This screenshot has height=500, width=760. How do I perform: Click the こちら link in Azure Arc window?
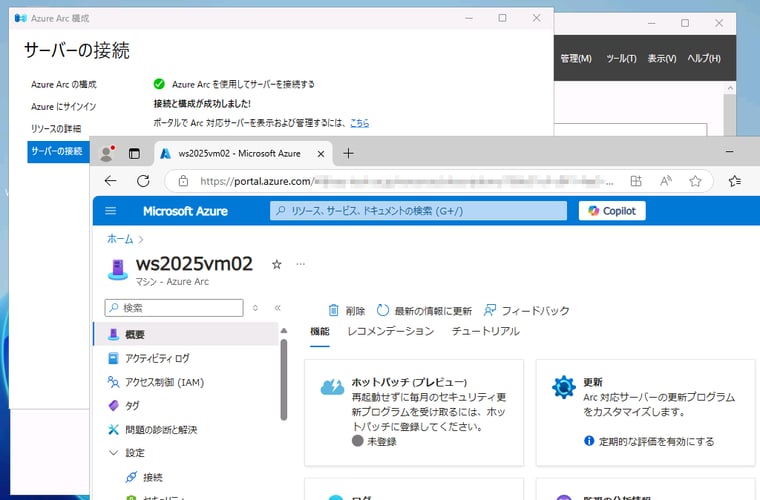pyautogui.click(x=360, y=123)
